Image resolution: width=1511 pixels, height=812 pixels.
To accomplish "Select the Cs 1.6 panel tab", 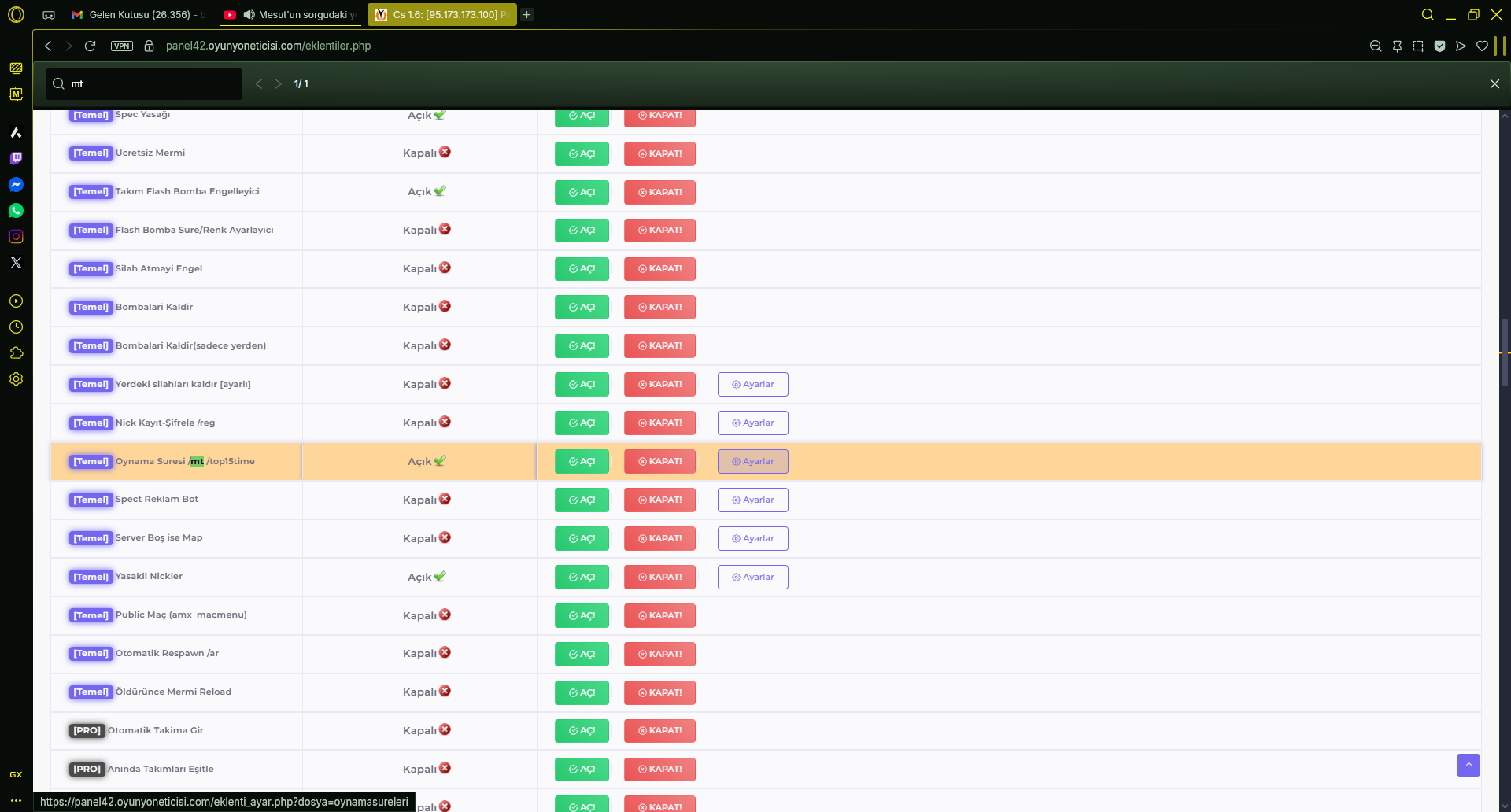I will (442, 14).
